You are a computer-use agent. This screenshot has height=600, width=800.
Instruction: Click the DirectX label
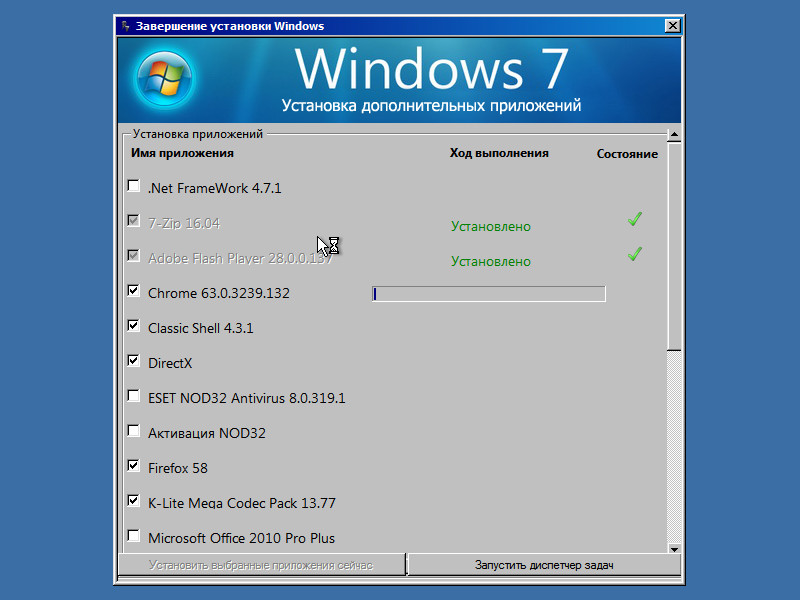point(170,363)
